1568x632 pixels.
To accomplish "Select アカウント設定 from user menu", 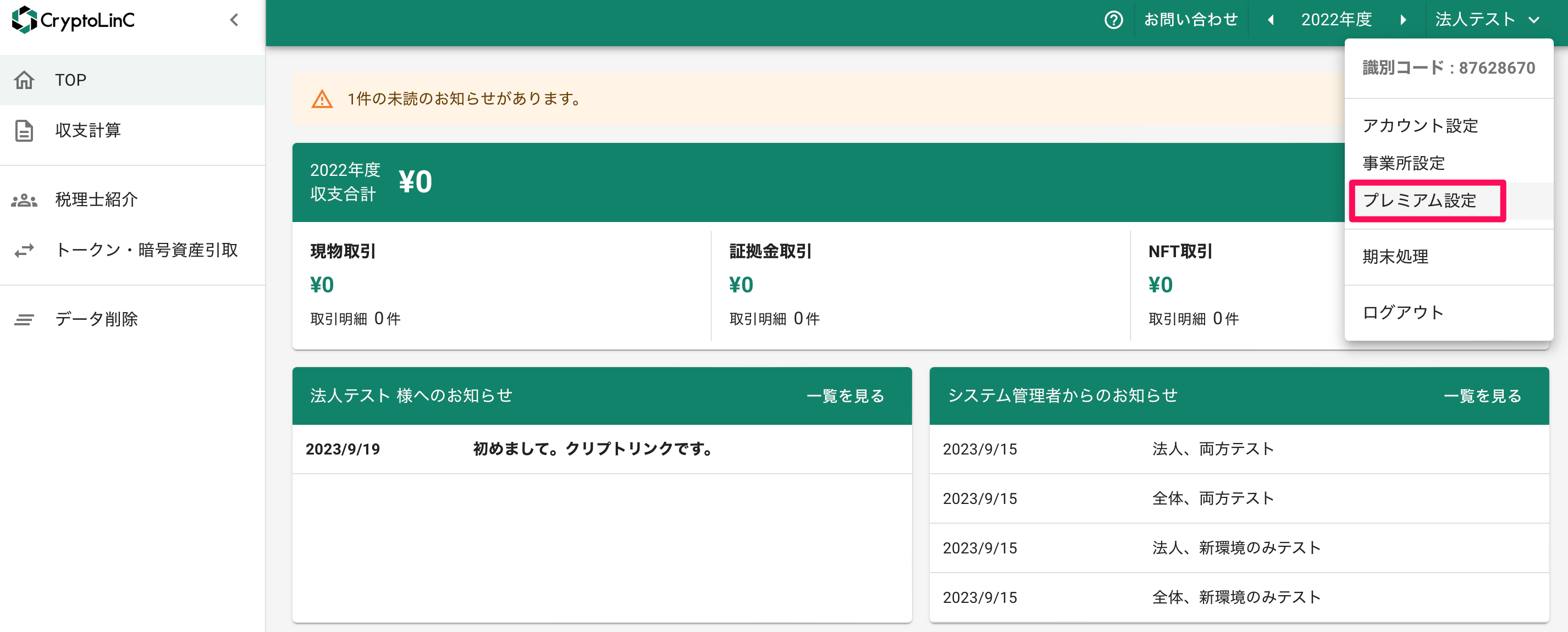I will [x=1449, y=126].
